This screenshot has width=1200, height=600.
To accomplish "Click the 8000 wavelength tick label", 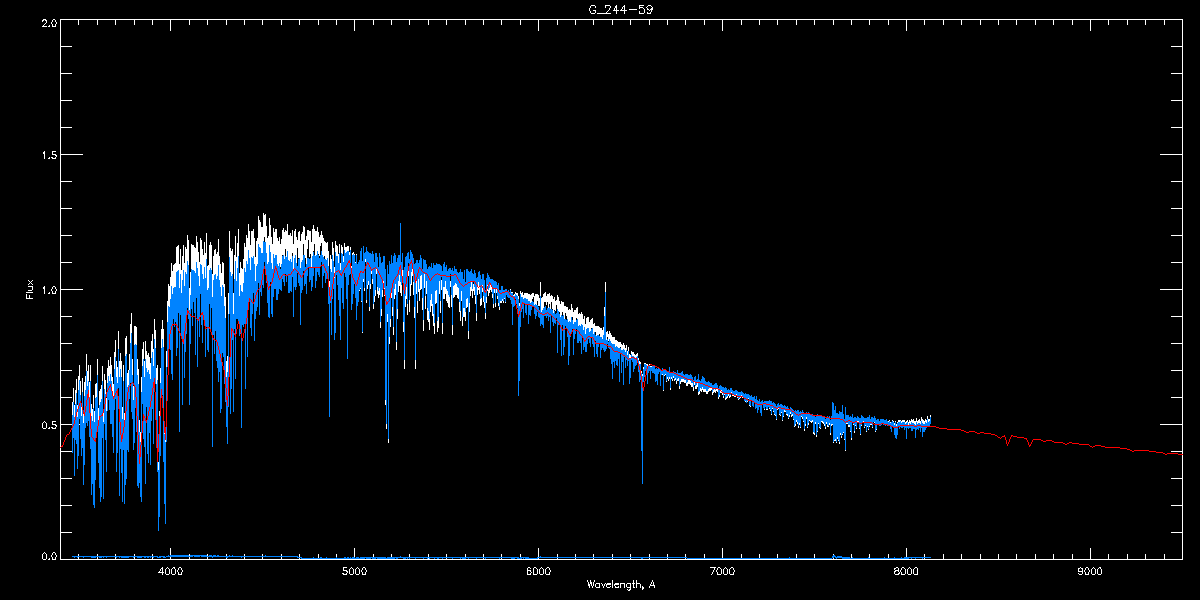I will point(906,572).
